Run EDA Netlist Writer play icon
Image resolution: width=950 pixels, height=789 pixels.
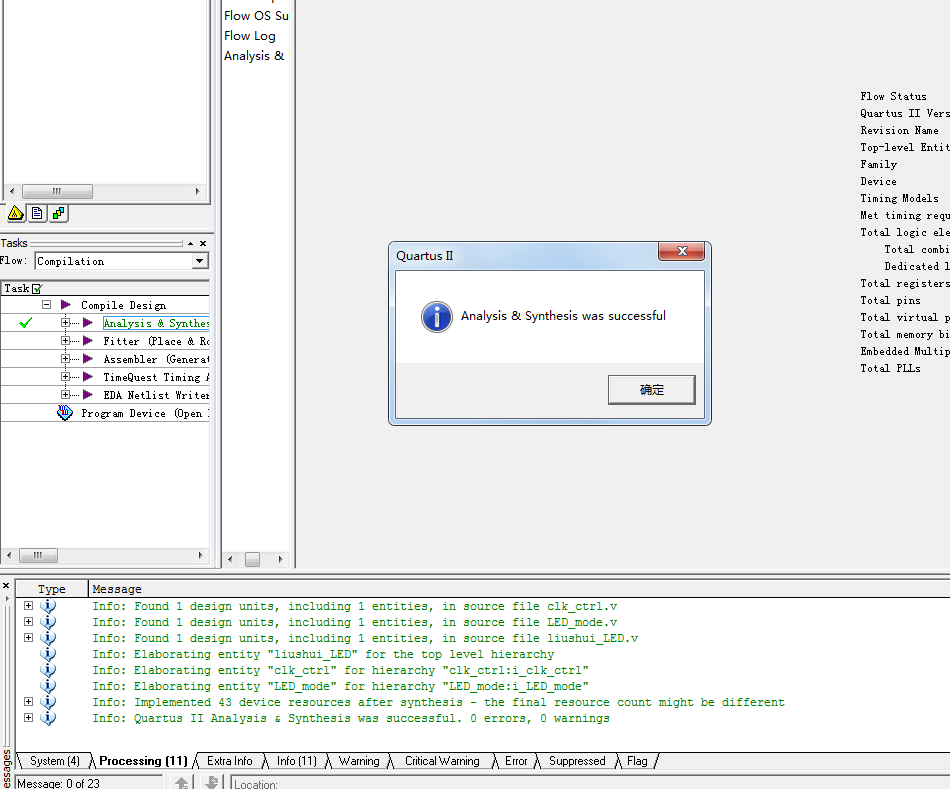pos(88,395)
